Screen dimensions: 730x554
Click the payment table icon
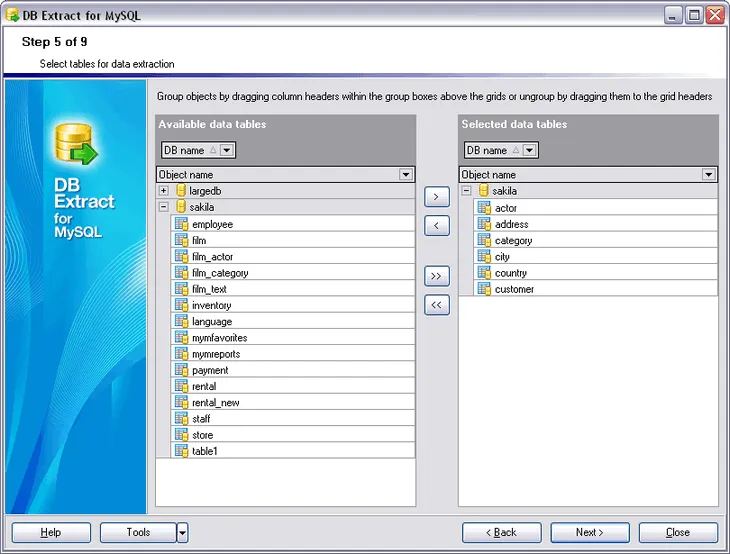[x=181, y=370]
